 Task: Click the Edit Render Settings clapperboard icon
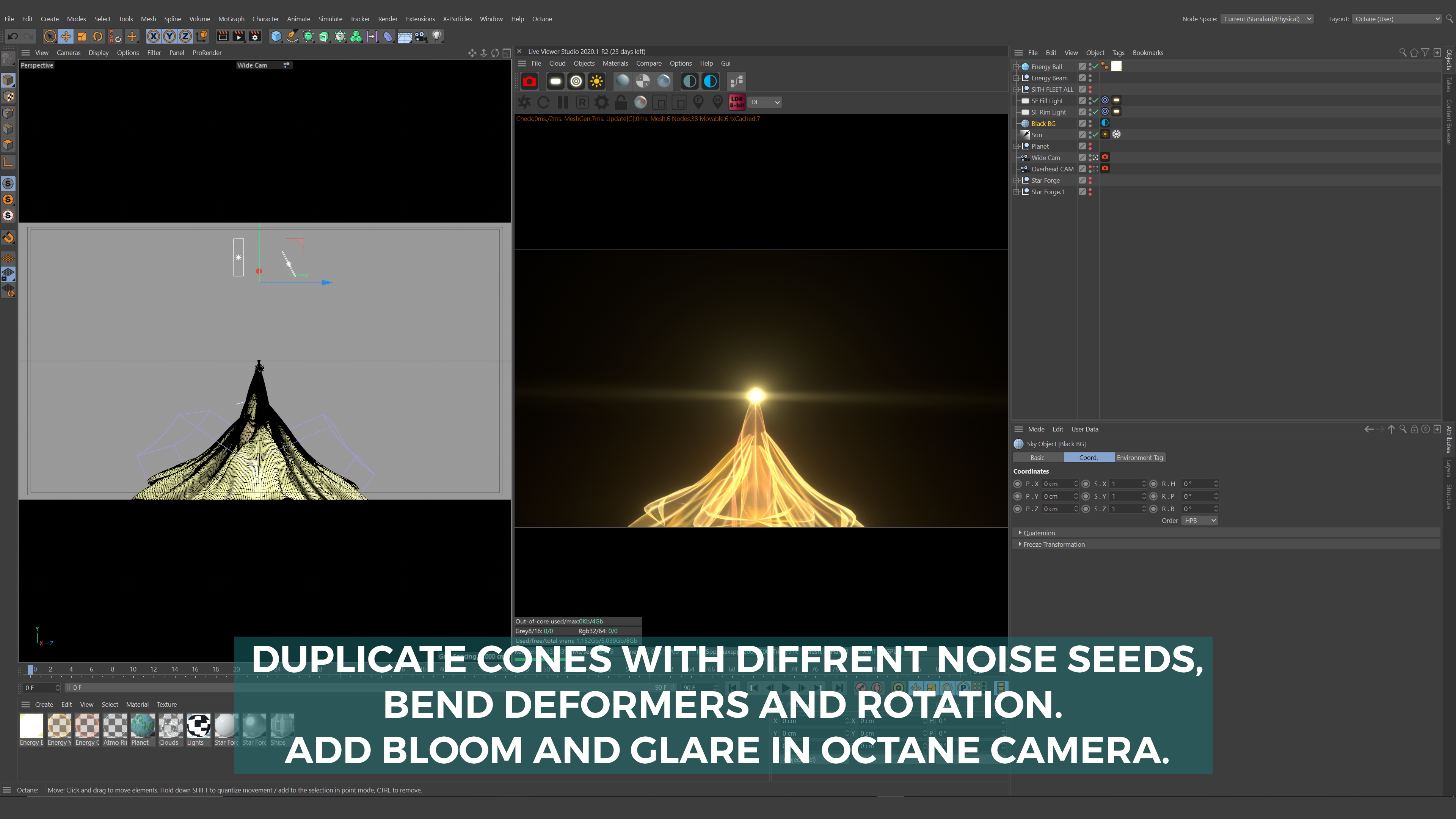(255, 37)
